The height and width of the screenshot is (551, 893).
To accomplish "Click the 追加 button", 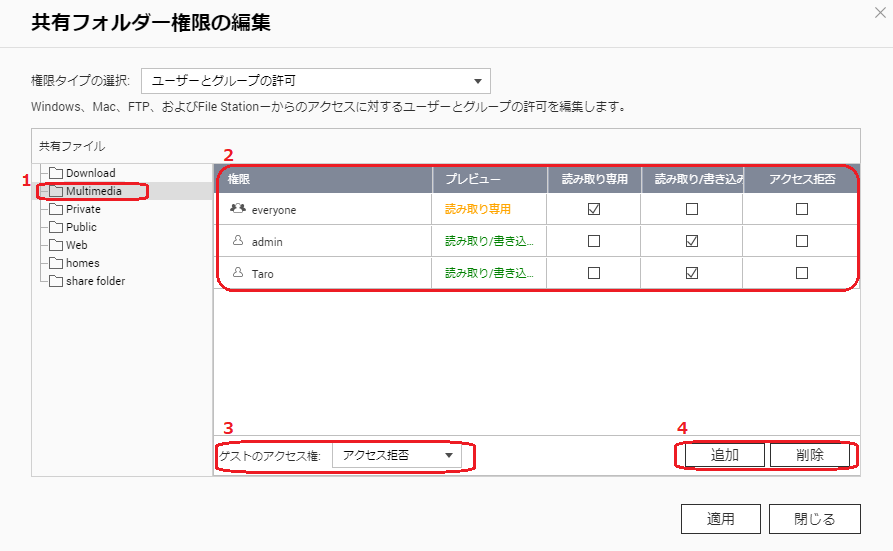I will (x=724, y=455).
